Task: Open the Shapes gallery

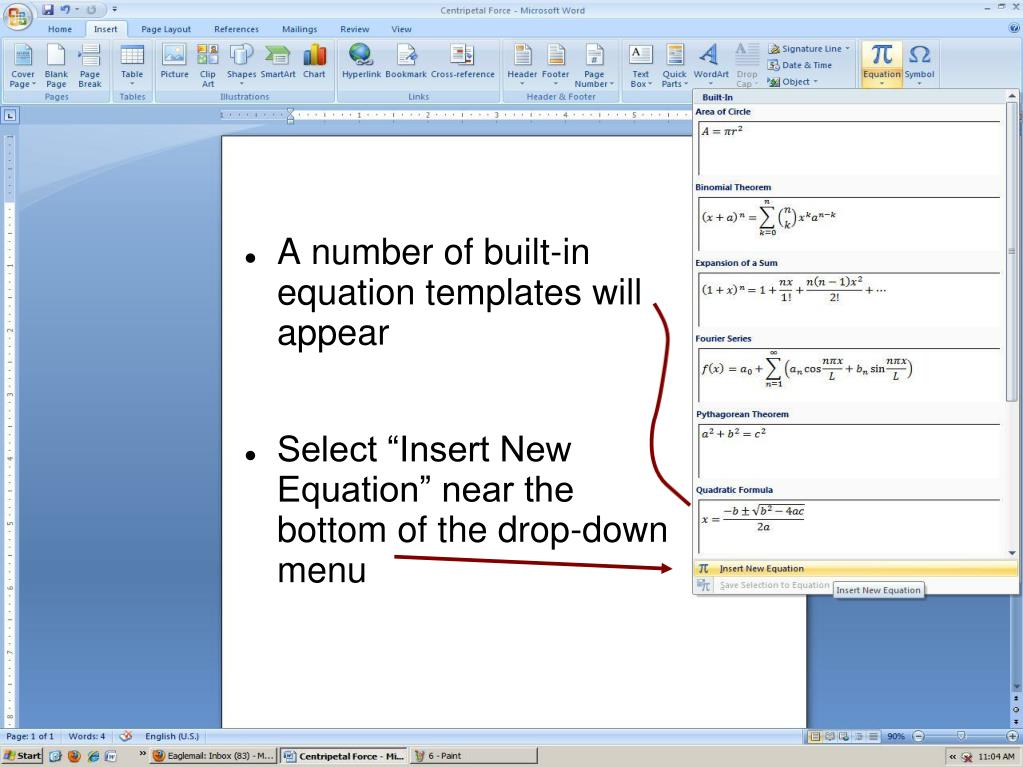Action: (x=241, y=65)
